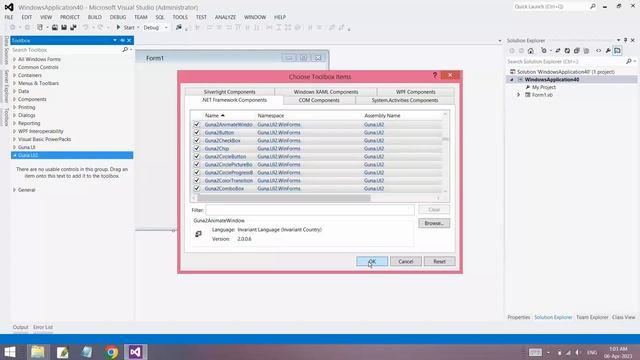640x360 pixels.
Task: Click Visual Studio taskbar icon
Action: click(136, 352)
